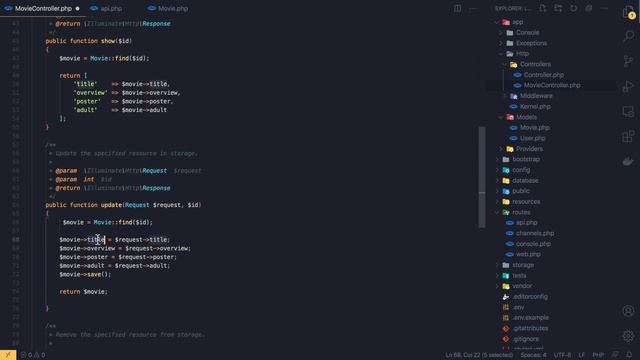Expand the Exceptions folder
Image resolution: width=640 pixels, height=360 pixels.
pos(531,43)
